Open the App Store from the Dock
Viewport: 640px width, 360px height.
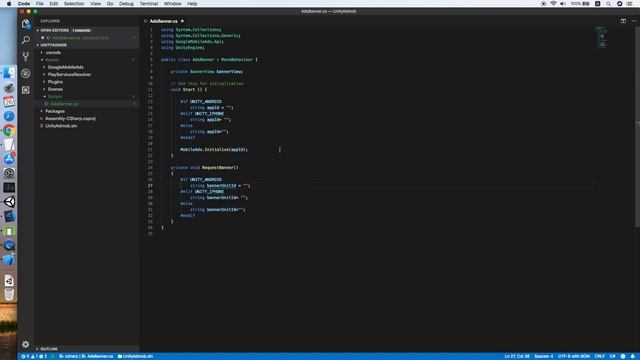click(9, 159)
